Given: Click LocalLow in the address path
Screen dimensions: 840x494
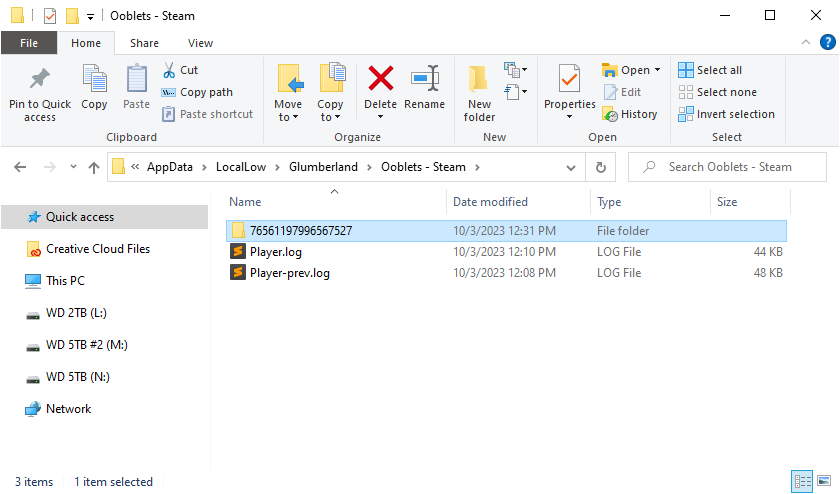Looking at the screenshot, I should pyautogui.click(x=241, y=167).
